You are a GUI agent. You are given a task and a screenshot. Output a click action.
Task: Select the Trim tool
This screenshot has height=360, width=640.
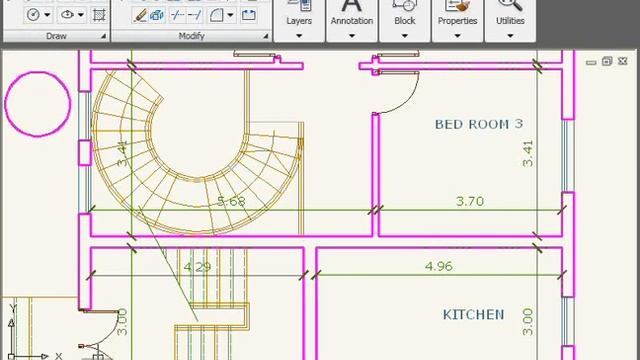pyautogui.click(x=177, y=15)
